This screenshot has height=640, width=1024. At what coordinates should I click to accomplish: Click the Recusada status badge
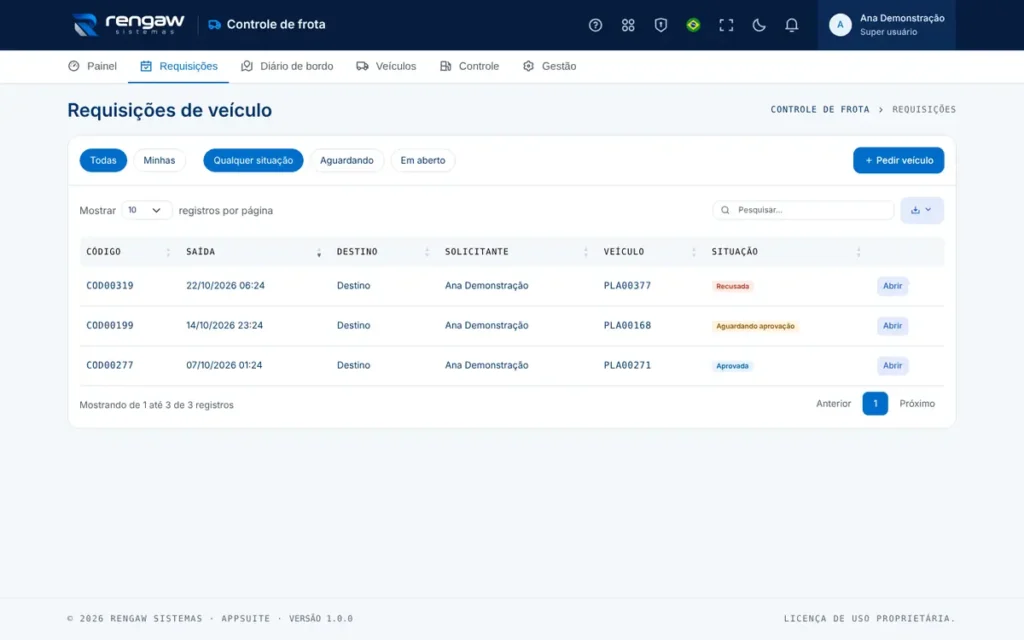[x=732, y=286]
